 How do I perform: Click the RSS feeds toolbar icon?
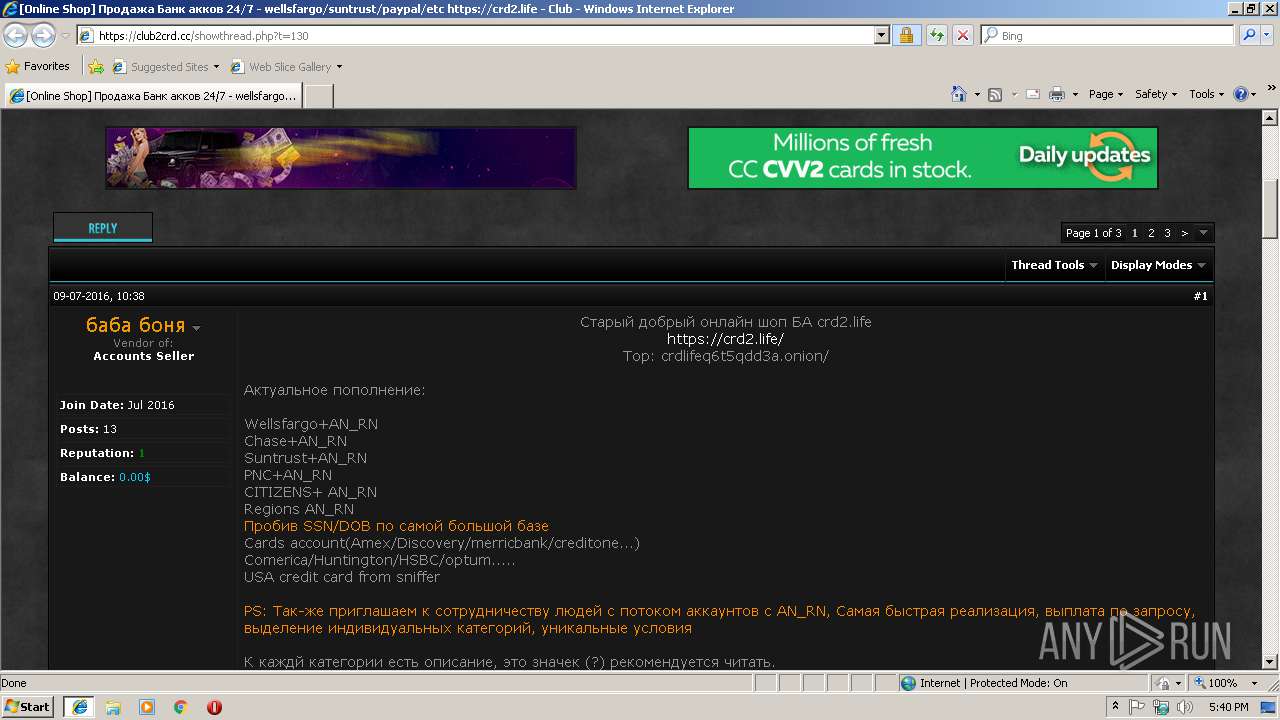click(995, 94)
